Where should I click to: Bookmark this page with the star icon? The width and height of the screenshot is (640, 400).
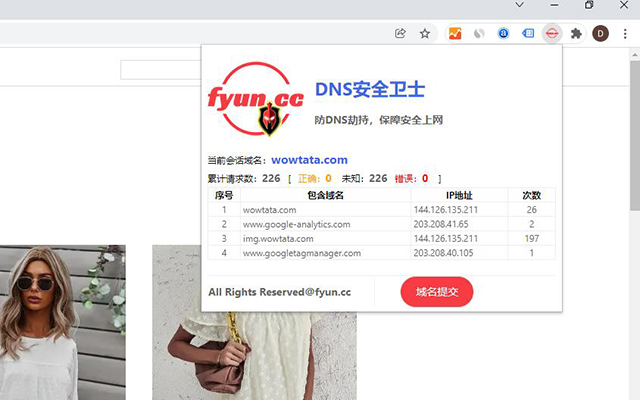click(x=424, y=33)
